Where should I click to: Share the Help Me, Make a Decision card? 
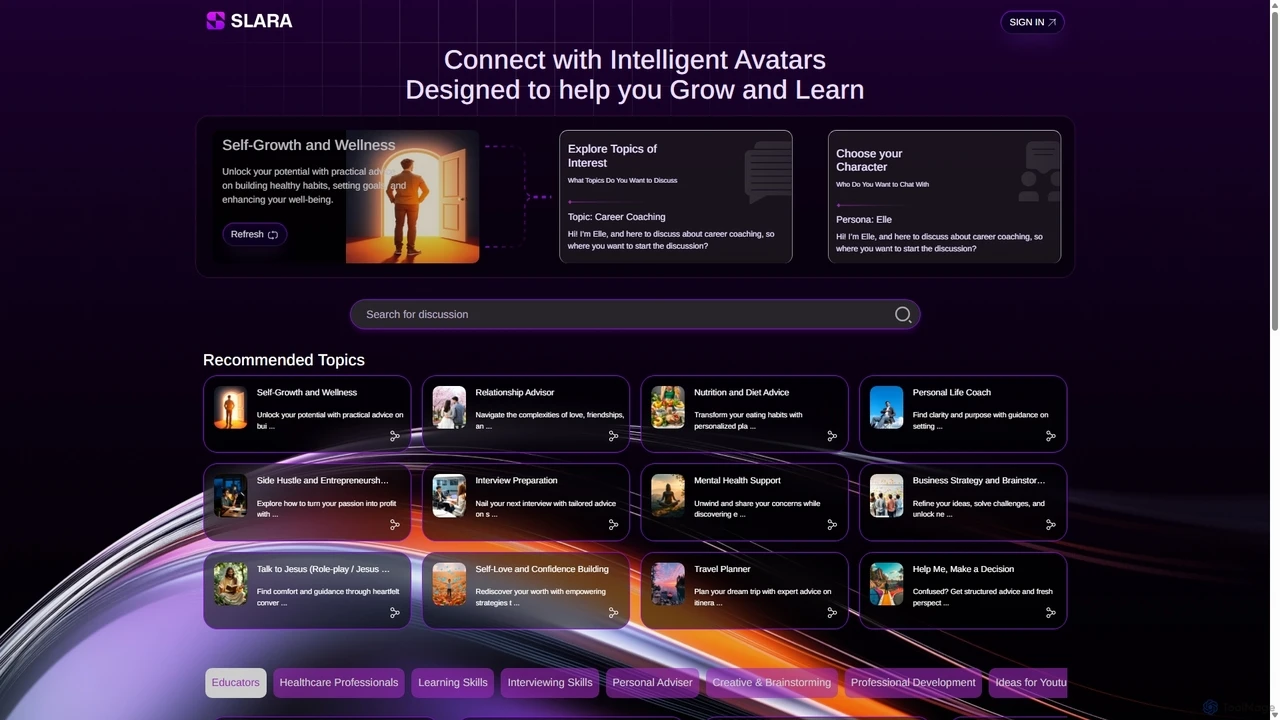1050,613
